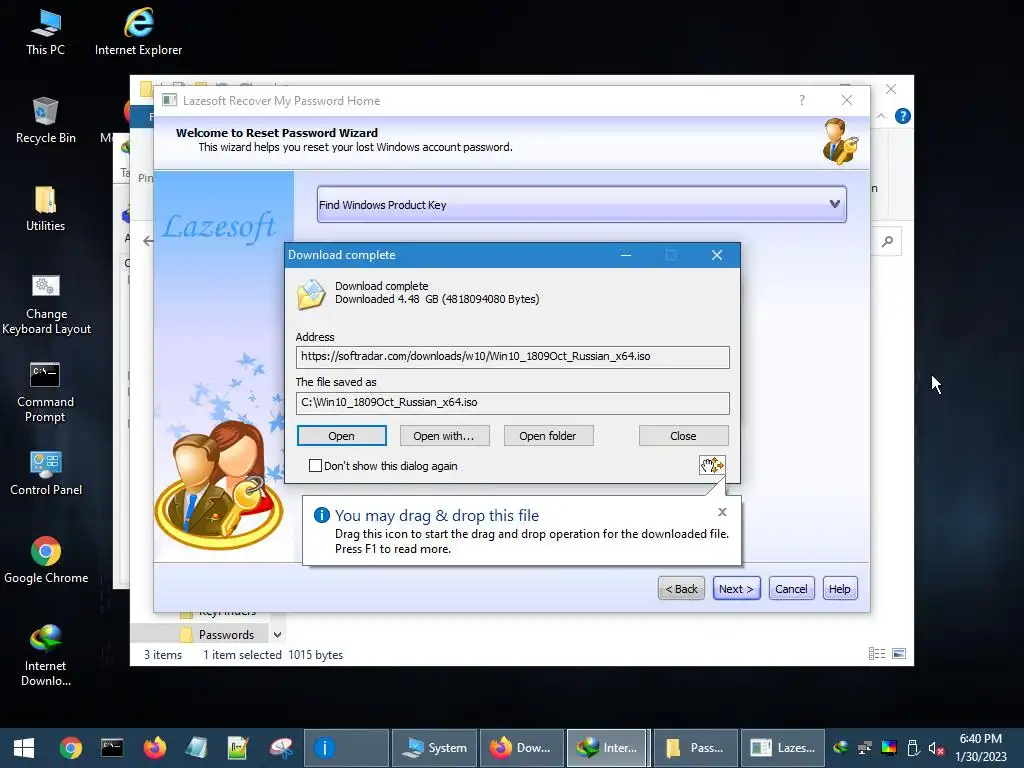Open the Utilities folder on desktop

tap(45, 208)
